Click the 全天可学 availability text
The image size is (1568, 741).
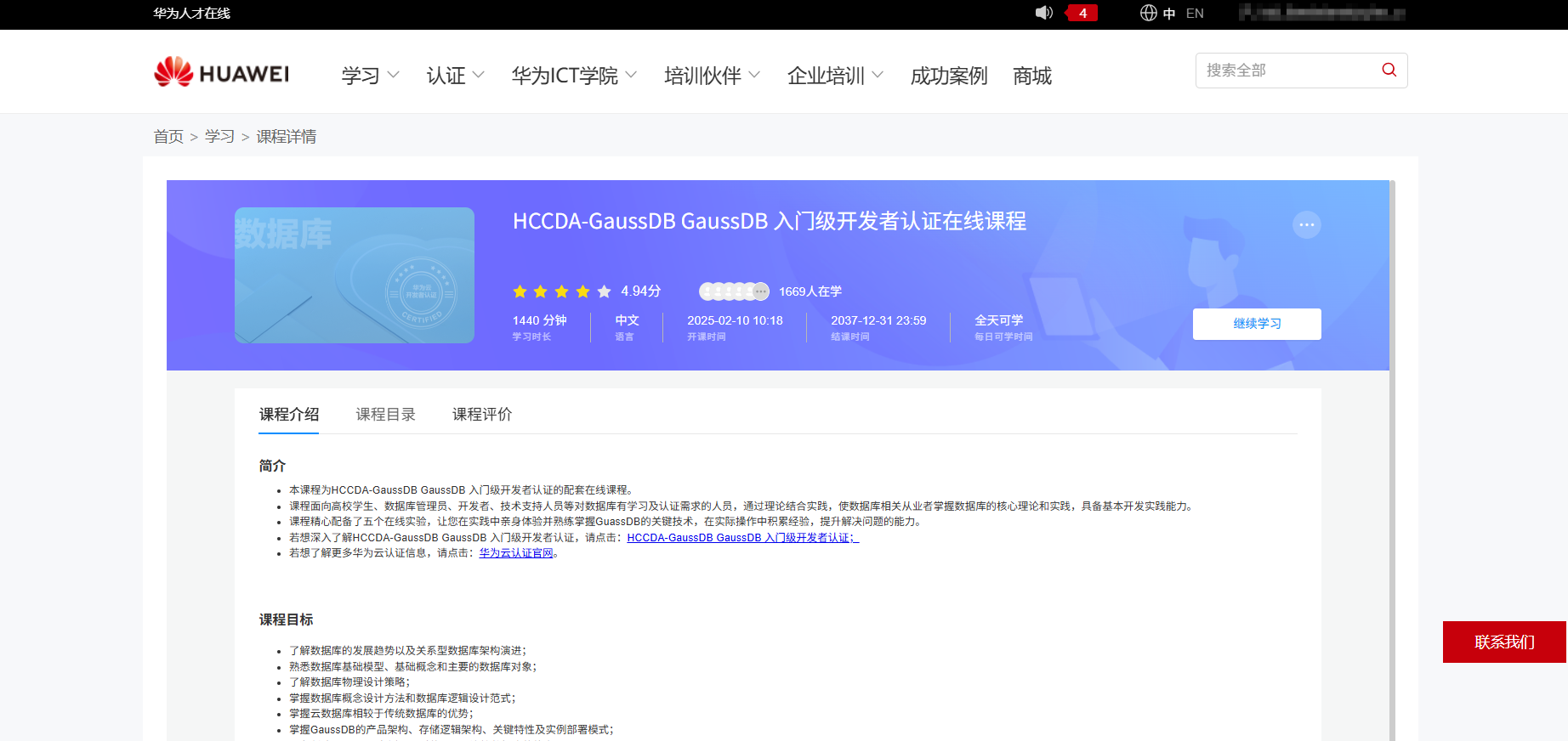coord(999,320)
